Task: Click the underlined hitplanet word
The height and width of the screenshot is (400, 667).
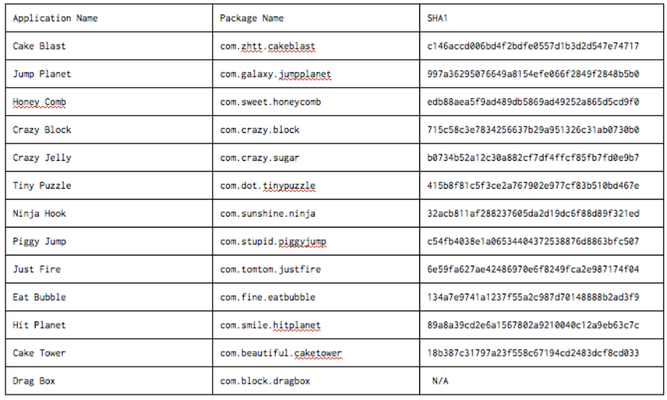Action: 296,326
